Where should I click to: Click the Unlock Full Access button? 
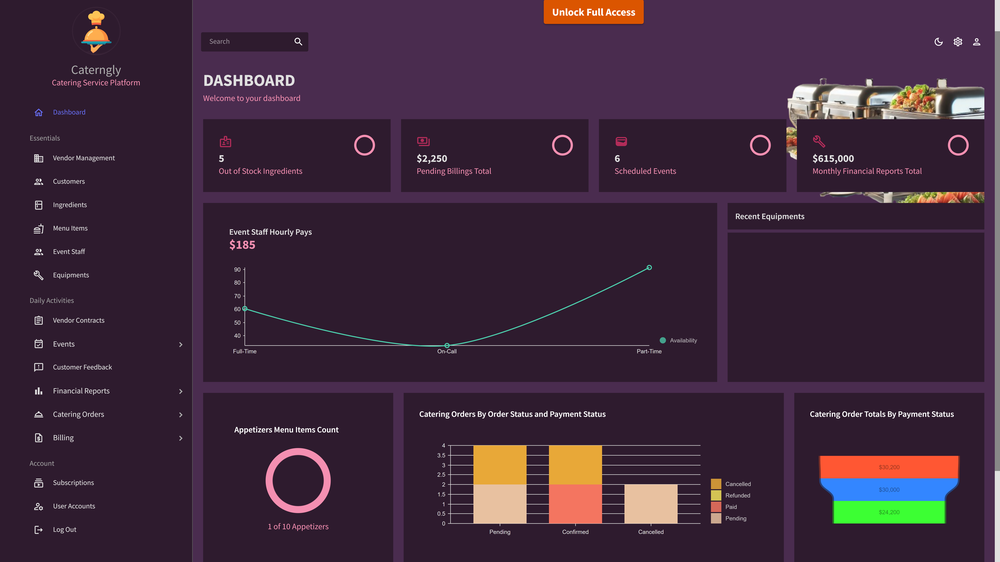(593, 12)
